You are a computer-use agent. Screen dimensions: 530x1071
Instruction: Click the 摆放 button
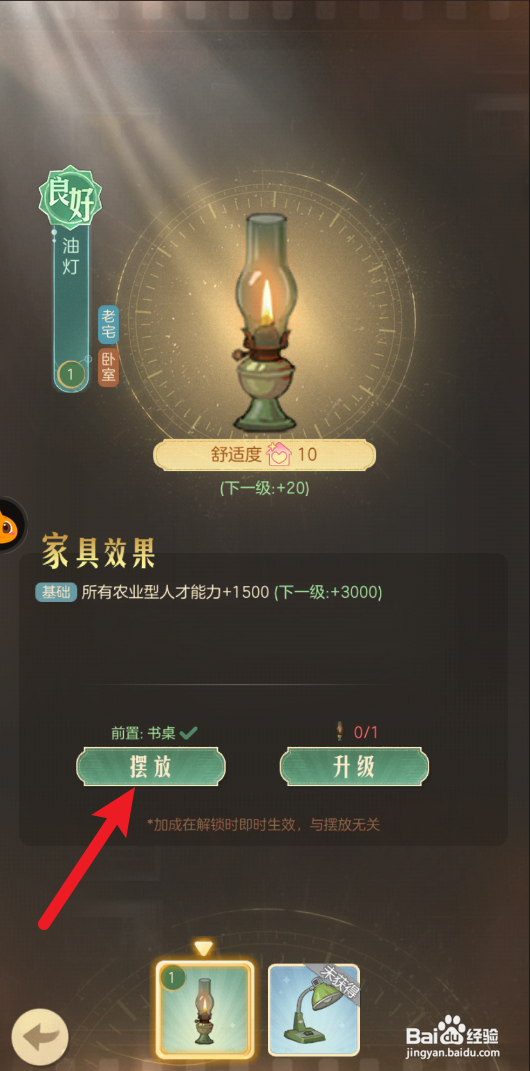click(151, 766)
